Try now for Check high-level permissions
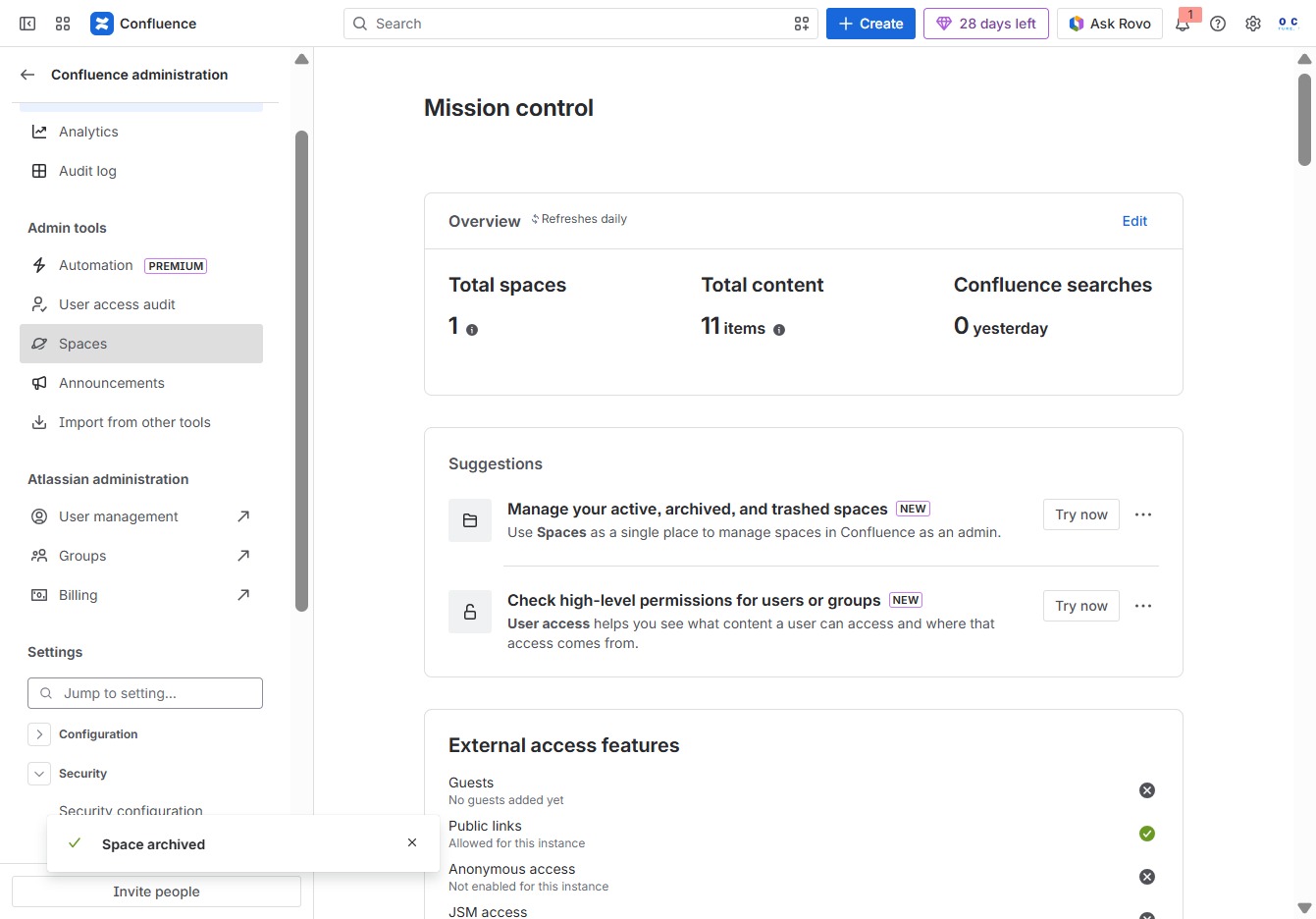This screenshot has height=919, width=1316. [x=1081, y=606]
